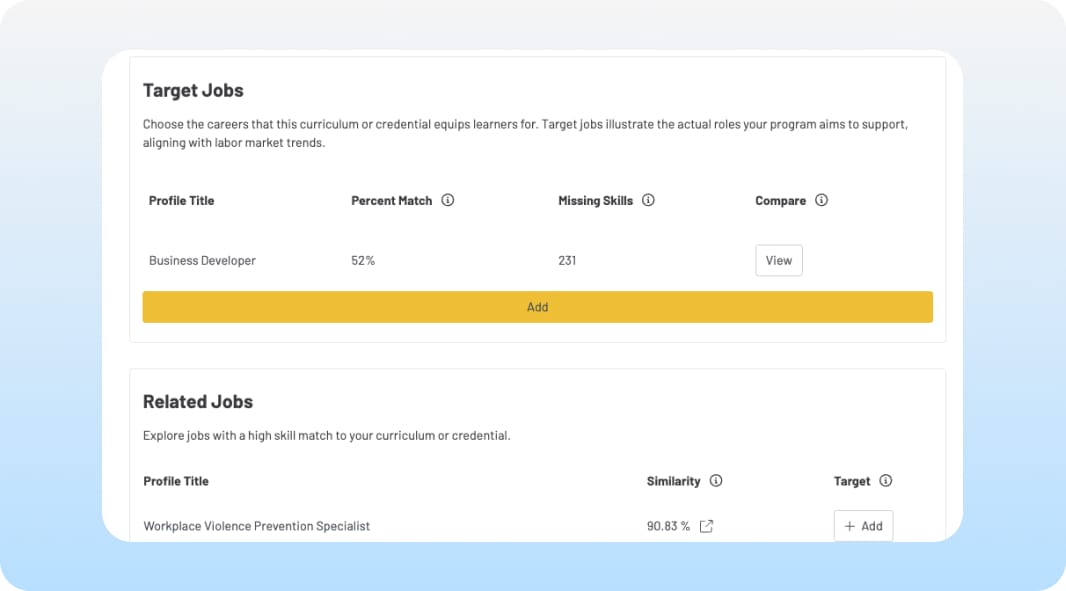Image resolution: width=1066 pixels, height=591 pixels.
Task: Click Profile Title header under Related Jobs
Action: click(x=176, y=481)
